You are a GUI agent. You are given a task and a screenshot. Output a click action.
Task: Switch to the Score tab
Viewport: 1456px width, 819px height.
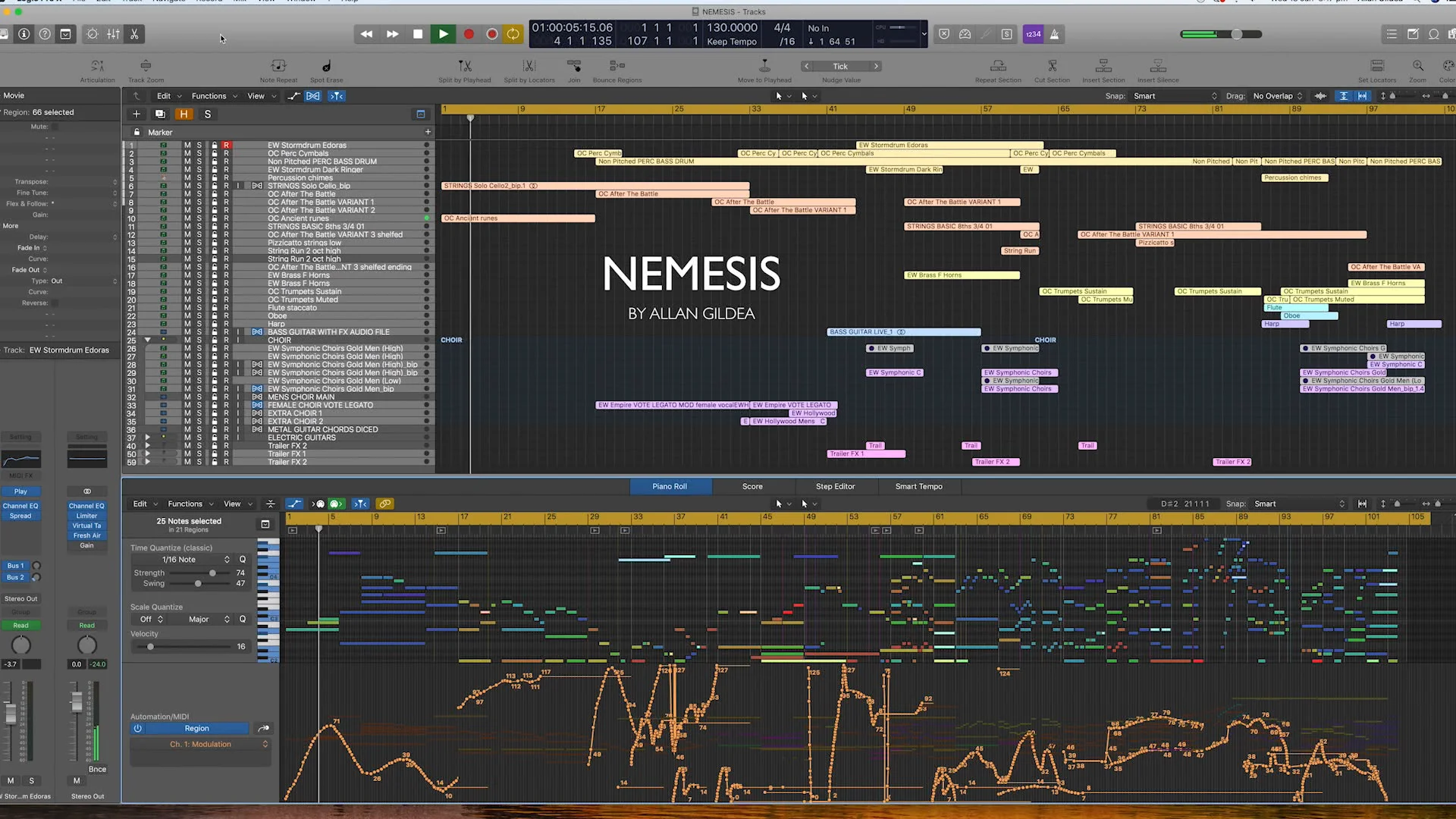point(752,486)
